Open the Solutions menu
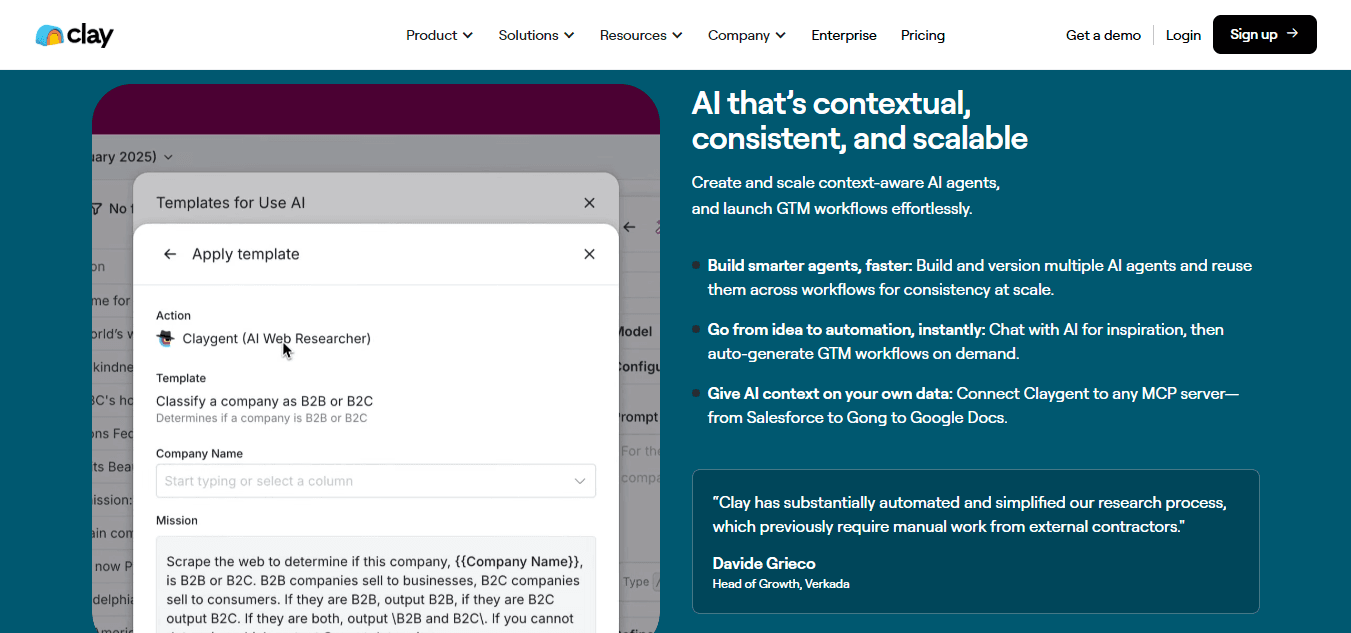Image resolution: width=1351 pixels, height=633 pixels. (536, 35)
